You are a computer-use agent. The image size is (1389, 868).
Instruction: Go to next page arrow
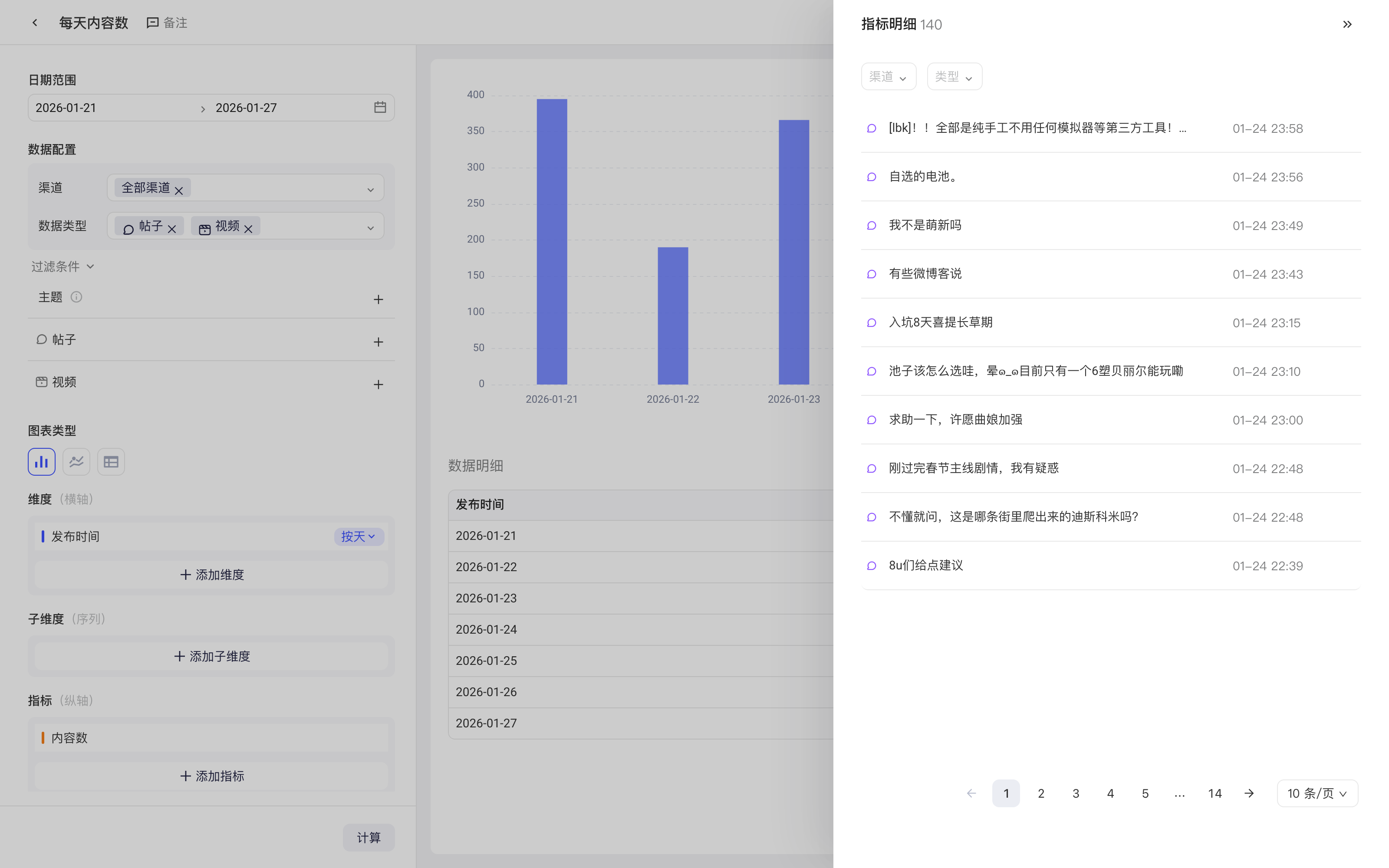1249,793
